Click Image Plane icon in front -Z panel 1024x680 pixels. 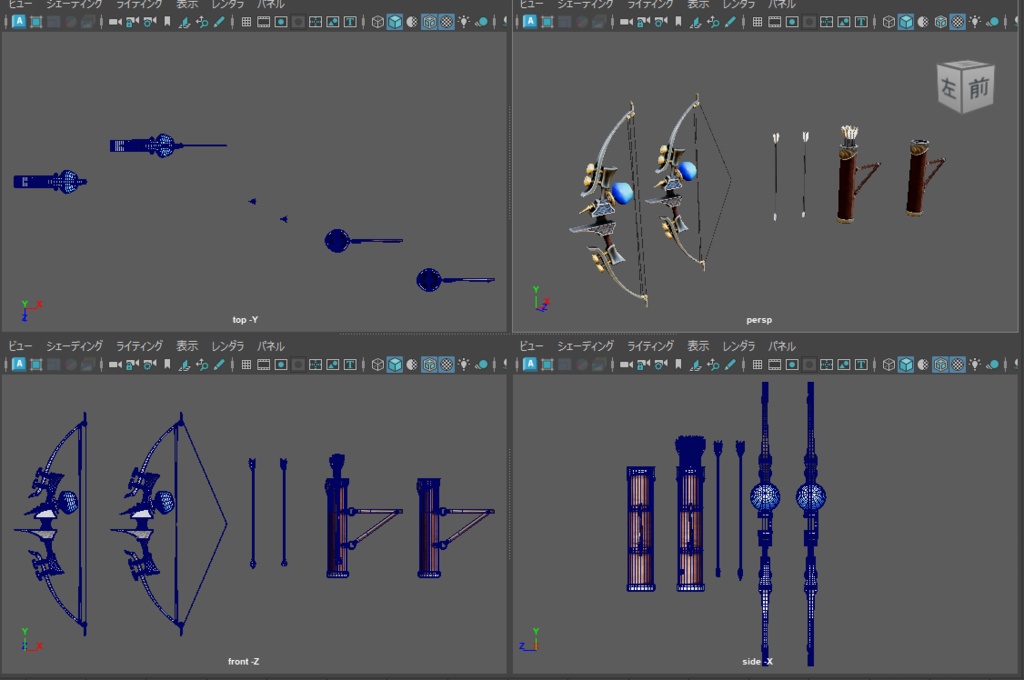[185, 364]
